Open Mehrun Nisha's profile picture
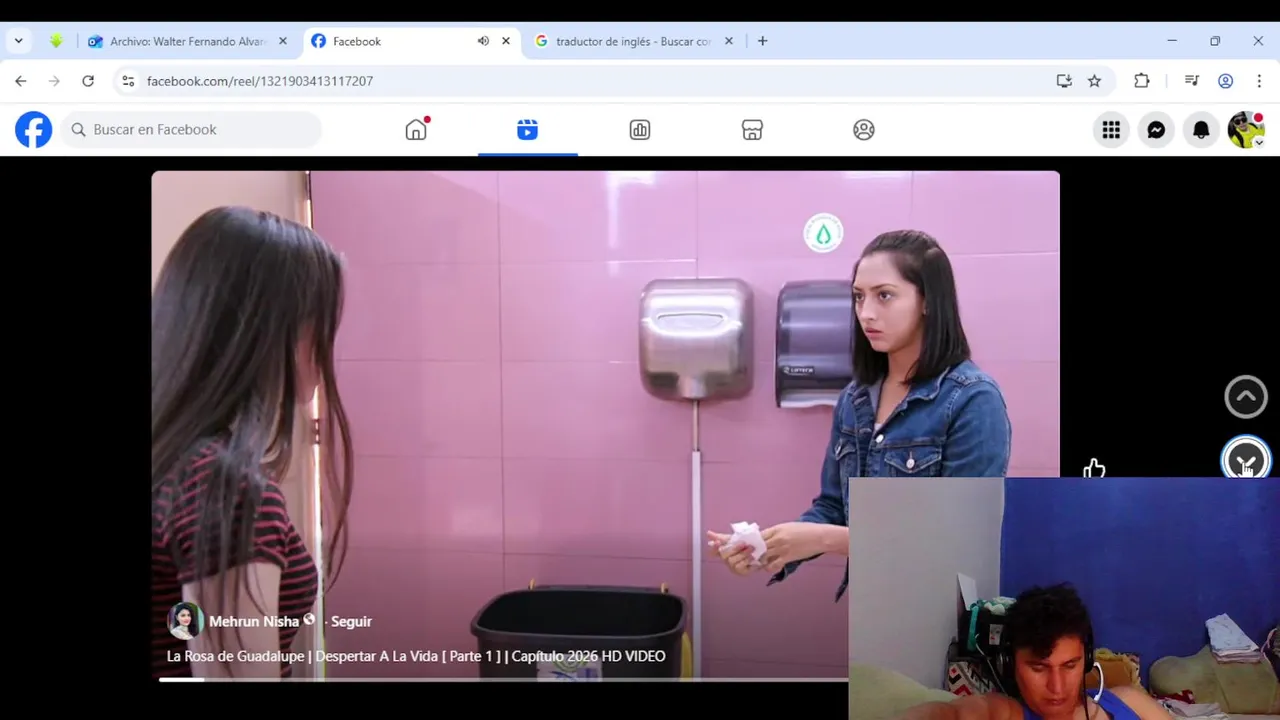Viewport: 1280px width, 720px height. (184, 621)
